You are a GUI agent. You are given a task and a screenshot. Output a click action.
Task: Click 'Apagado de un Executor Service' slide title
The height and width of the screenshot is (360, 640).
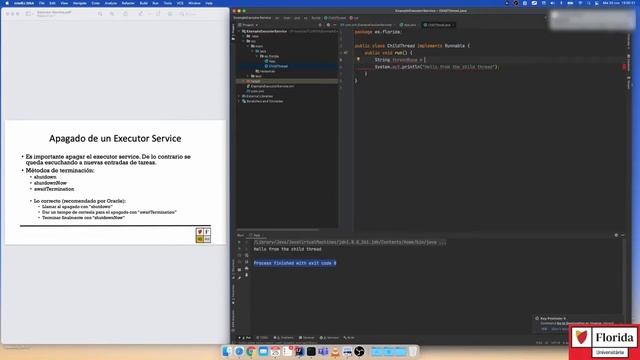coord(115,138)
